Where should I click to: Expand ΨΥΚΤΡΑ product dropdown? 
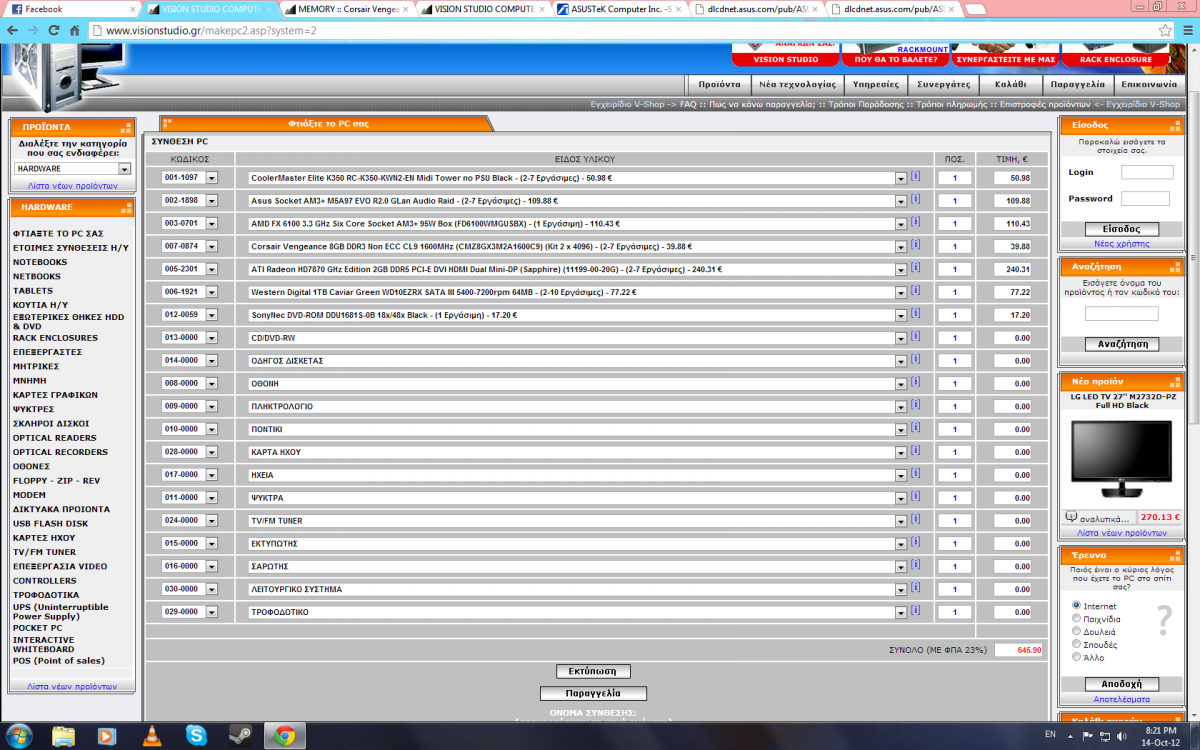coord(901,498)
